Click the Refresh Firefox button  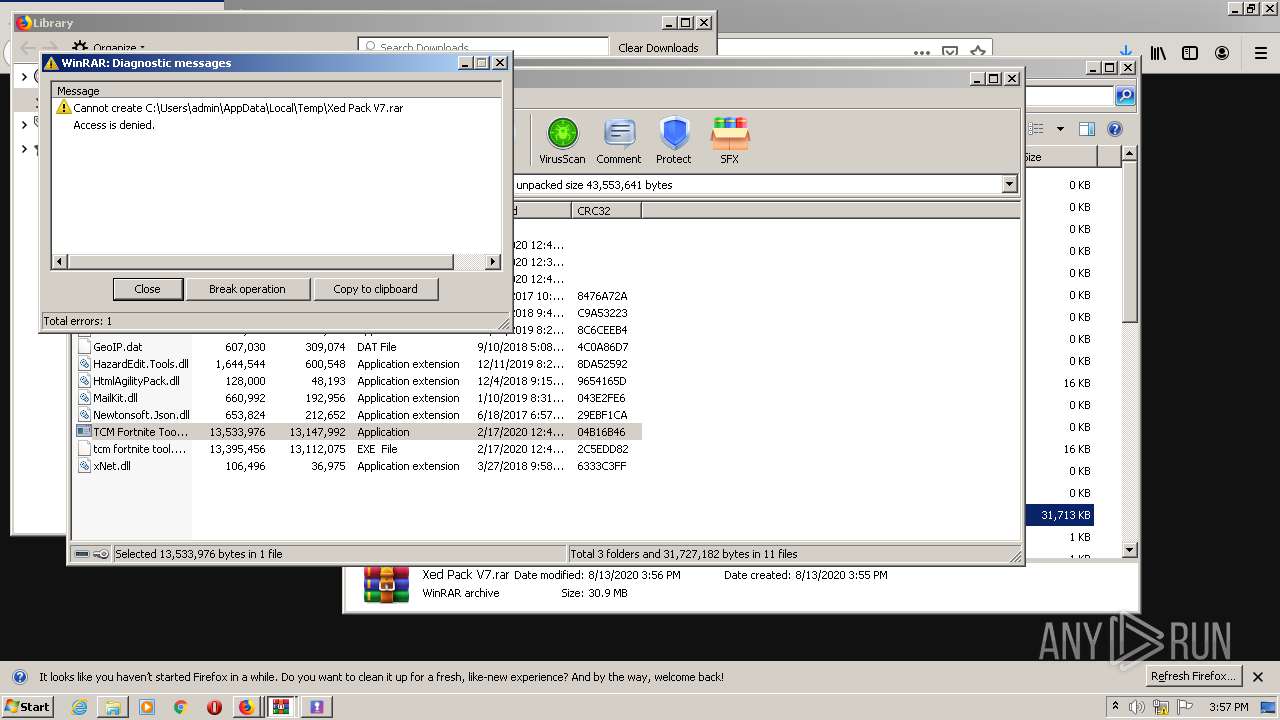click(x=1195, y=677)
